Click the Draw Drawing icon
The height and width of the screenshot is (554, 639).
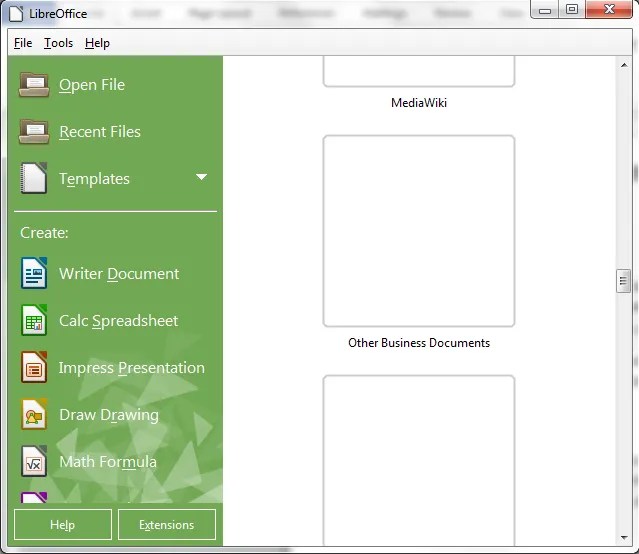click(34, 414)
